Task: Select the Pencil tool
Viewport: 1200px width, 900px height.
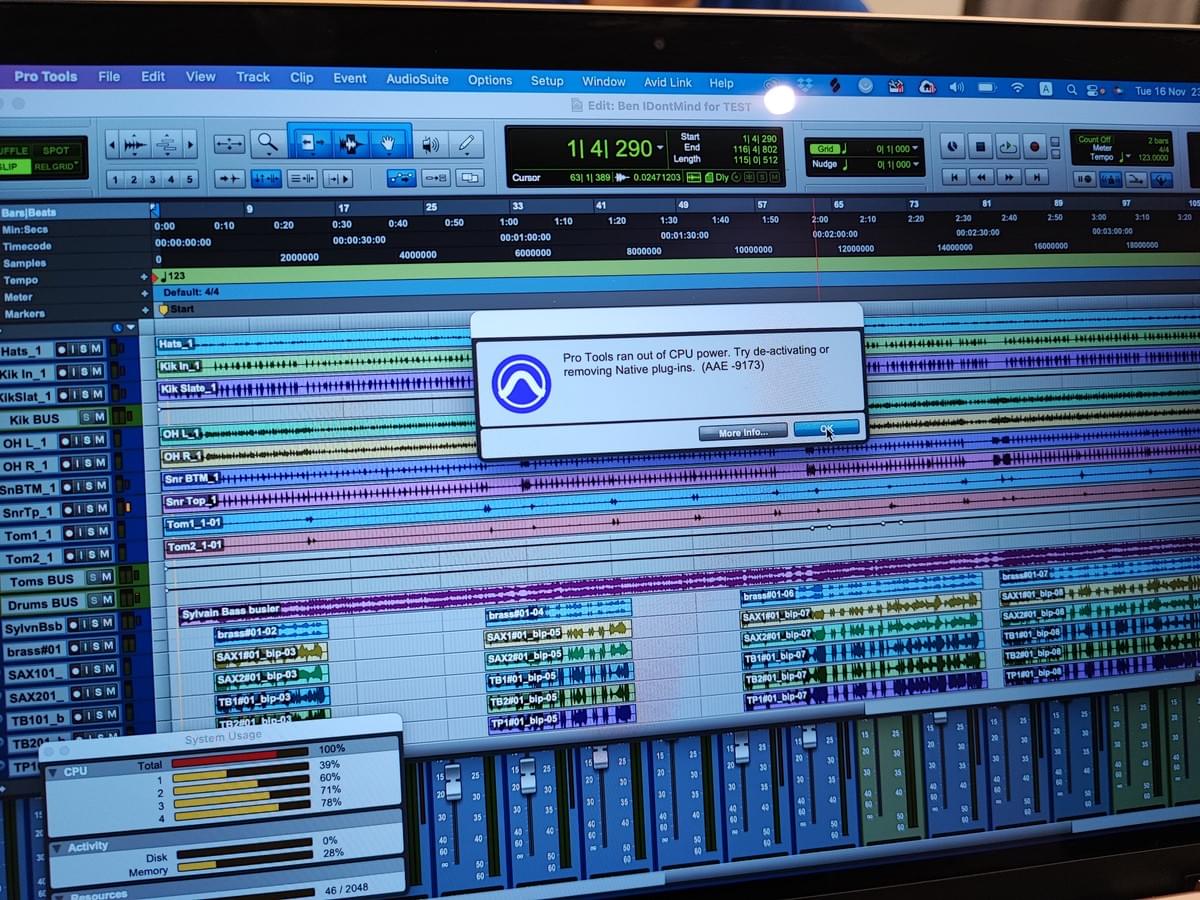Action: tap(466, 145)
